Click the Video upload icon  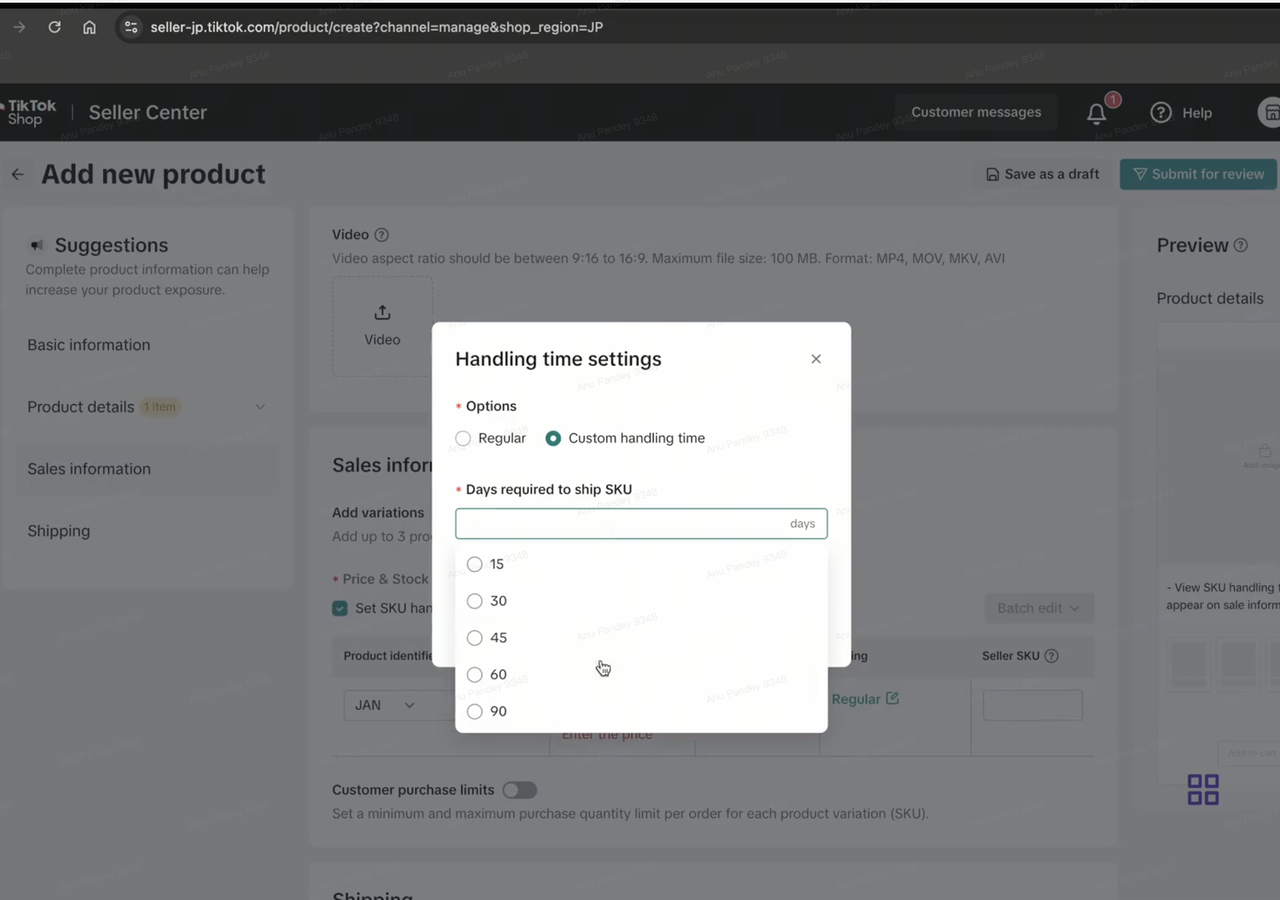coord(382,313)
